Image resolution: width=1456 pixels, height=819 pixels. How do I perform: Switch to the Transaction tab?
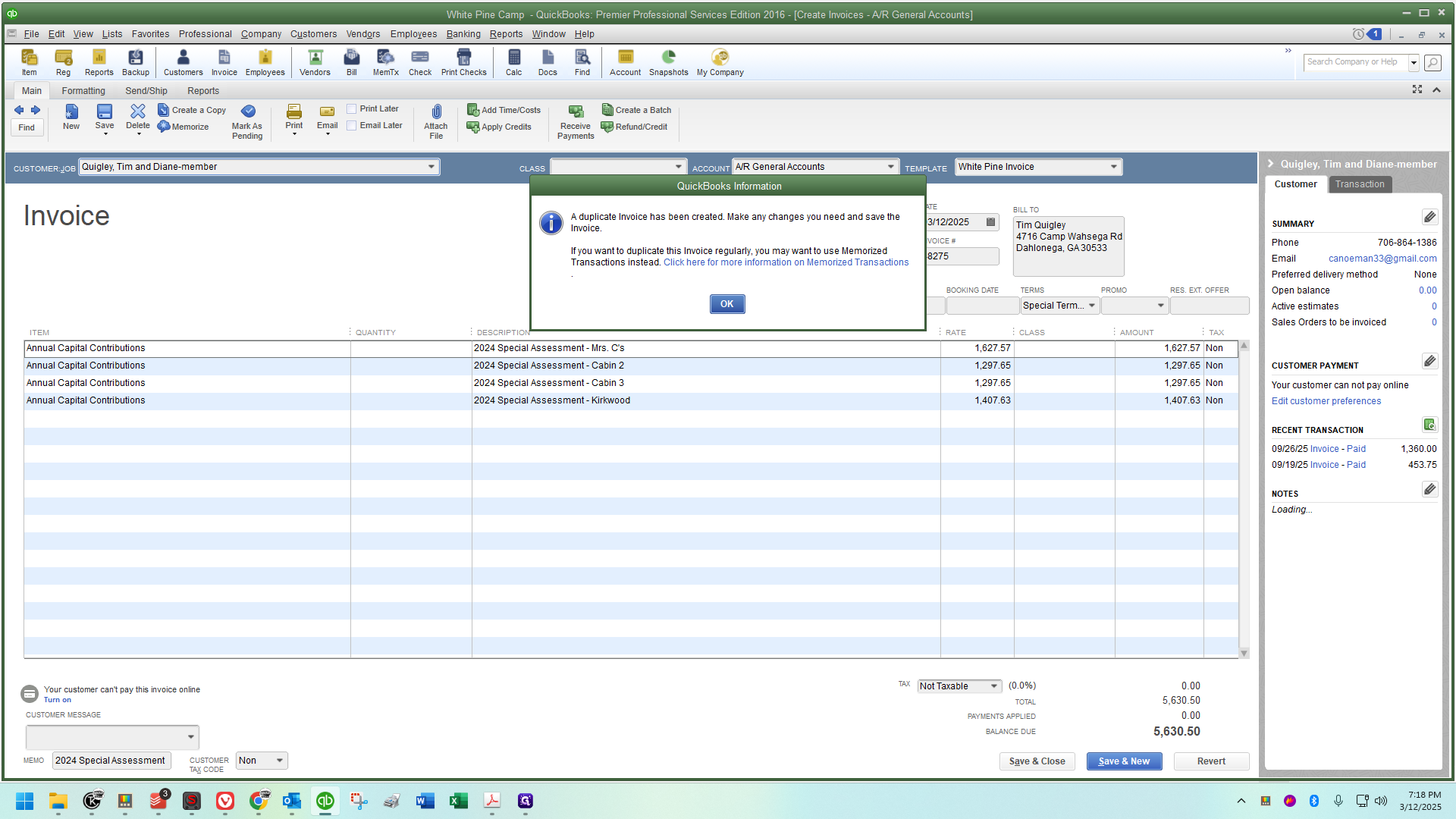[x=1360, y=184]
